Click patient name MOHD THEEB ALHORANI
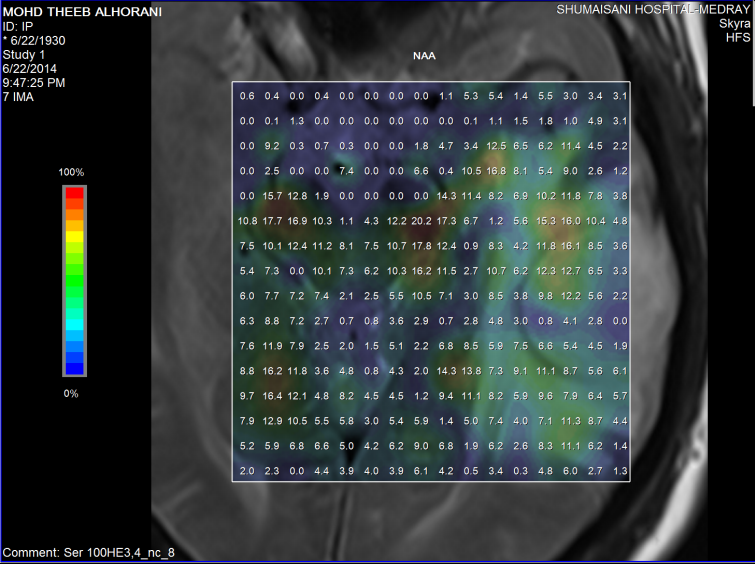The image size is (755, 564). (67, 12)
